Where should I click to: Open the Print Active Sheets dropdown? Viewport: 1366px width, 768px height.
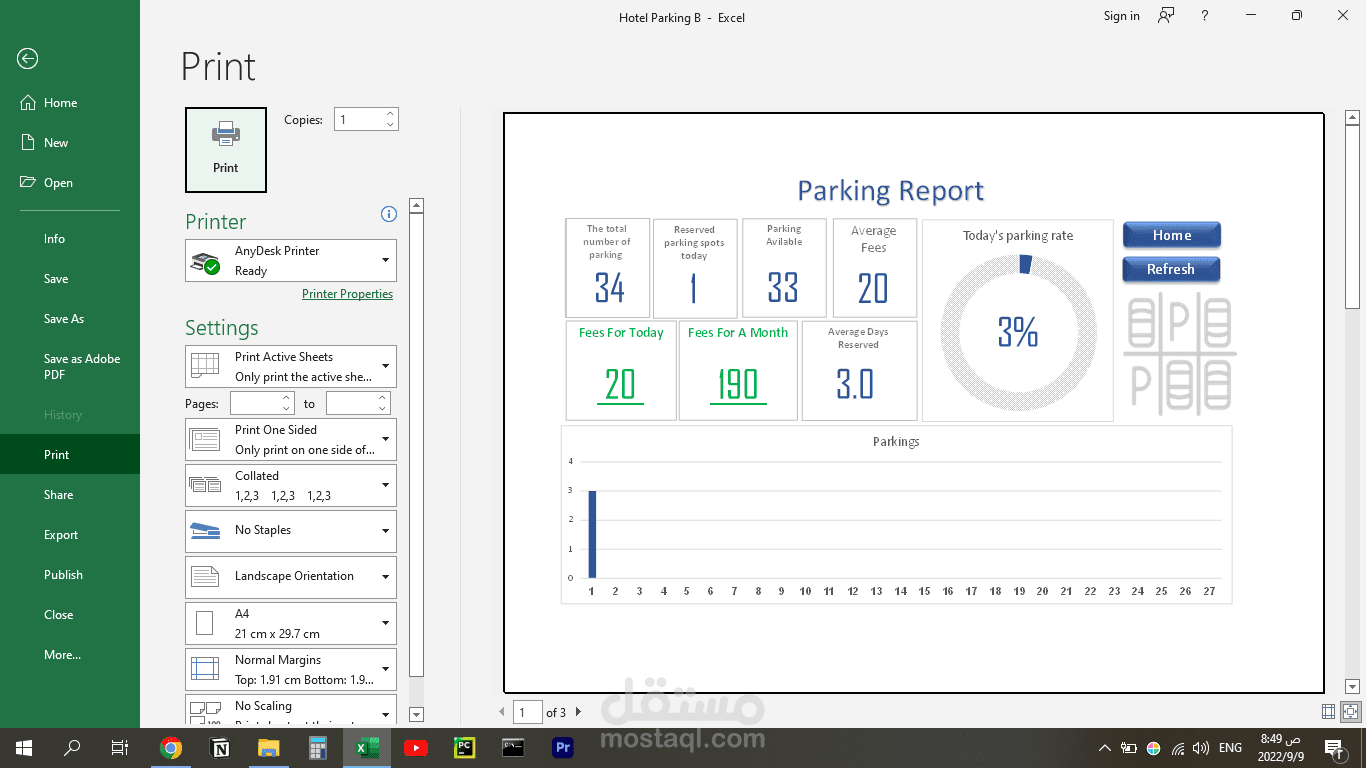(x=291, y=367)
